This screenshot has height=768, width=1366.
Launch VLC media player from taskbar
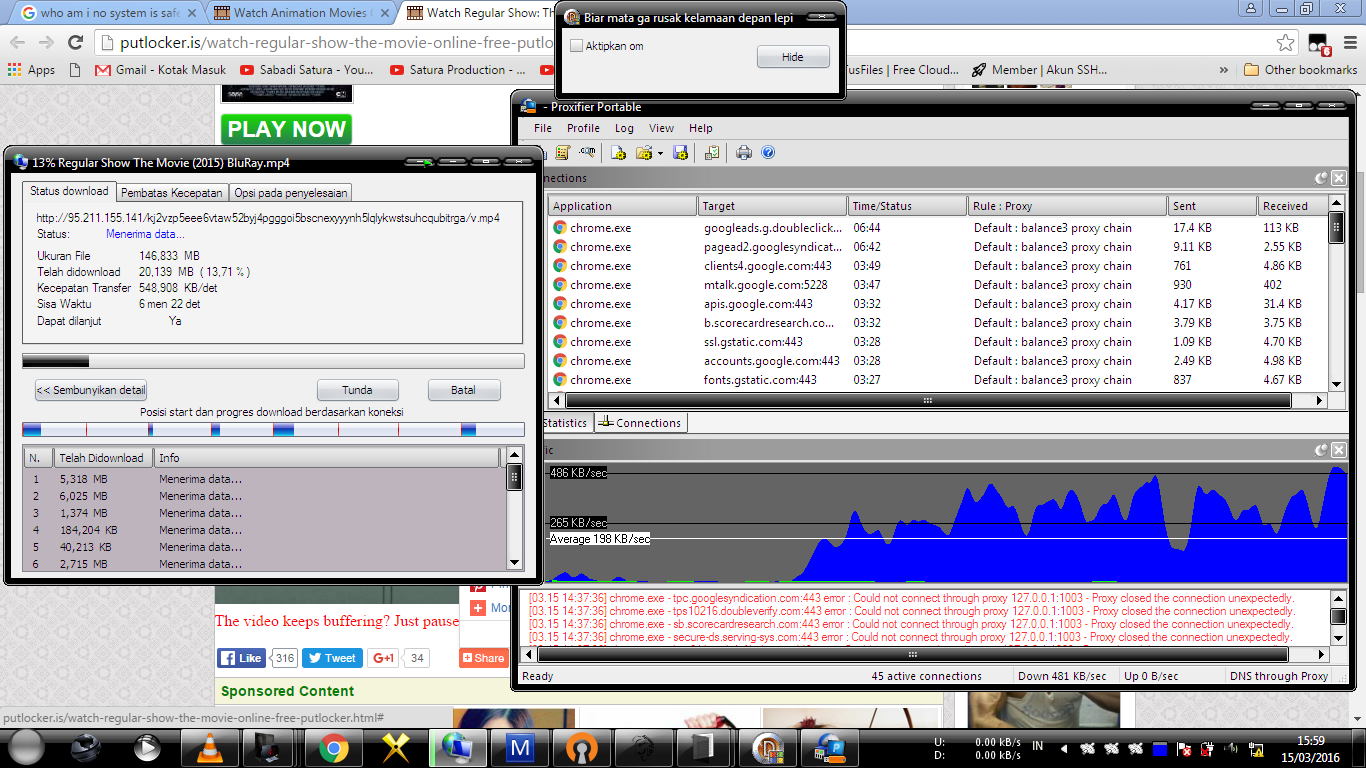(208, 748)
